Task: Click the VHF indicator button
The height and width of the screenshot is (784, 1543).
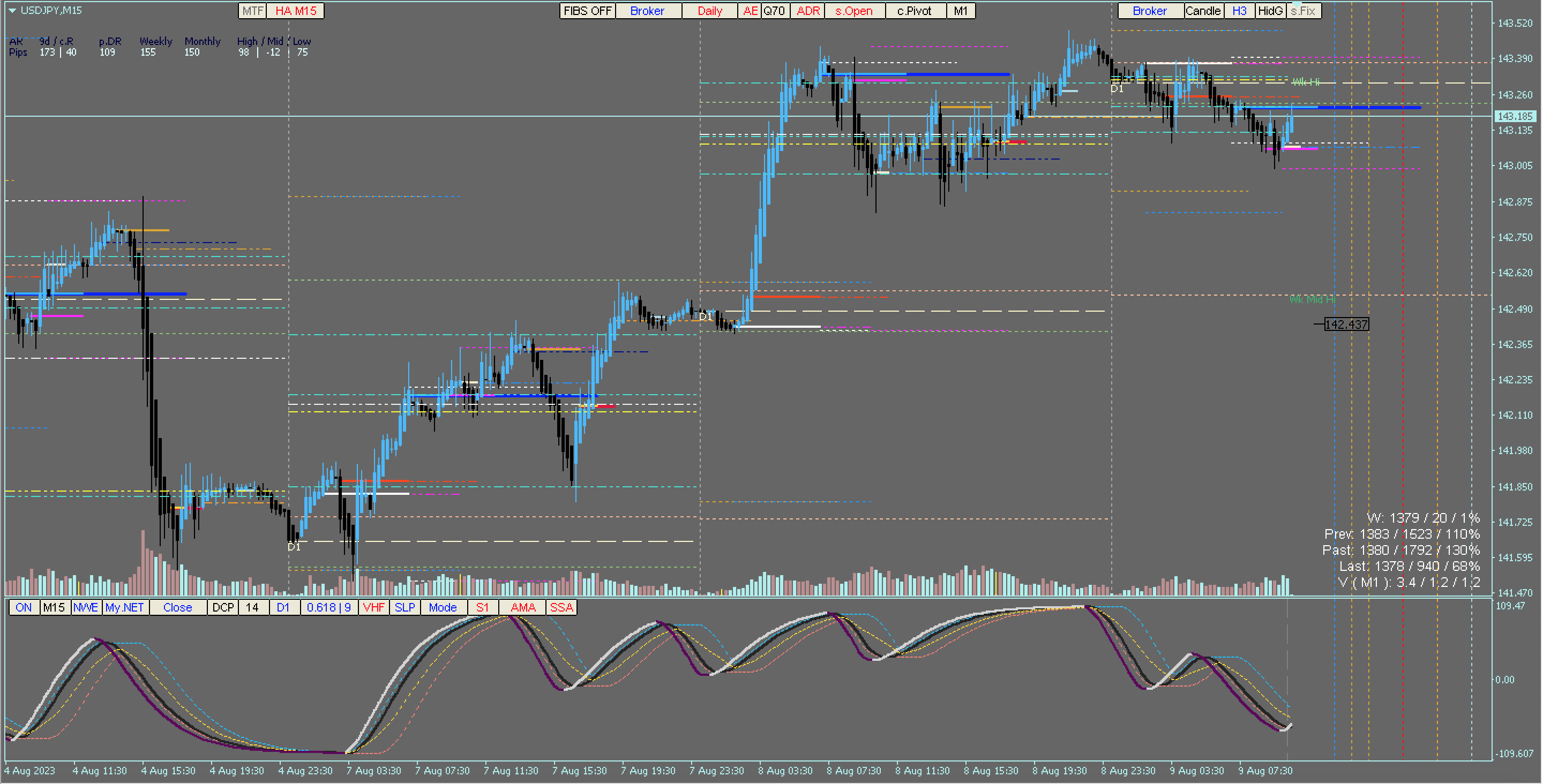Action: [x=373, y=607]
